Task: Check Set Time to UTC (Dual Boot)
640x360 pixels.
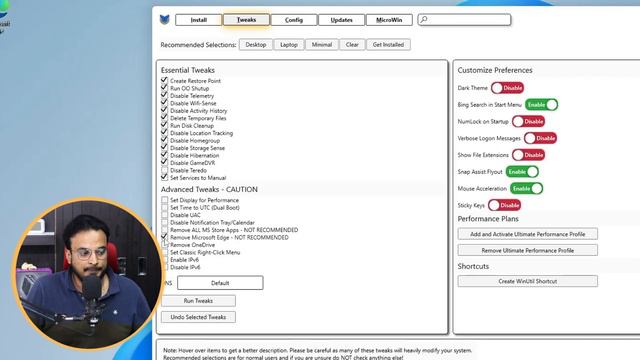Action: tap(164, 207)
